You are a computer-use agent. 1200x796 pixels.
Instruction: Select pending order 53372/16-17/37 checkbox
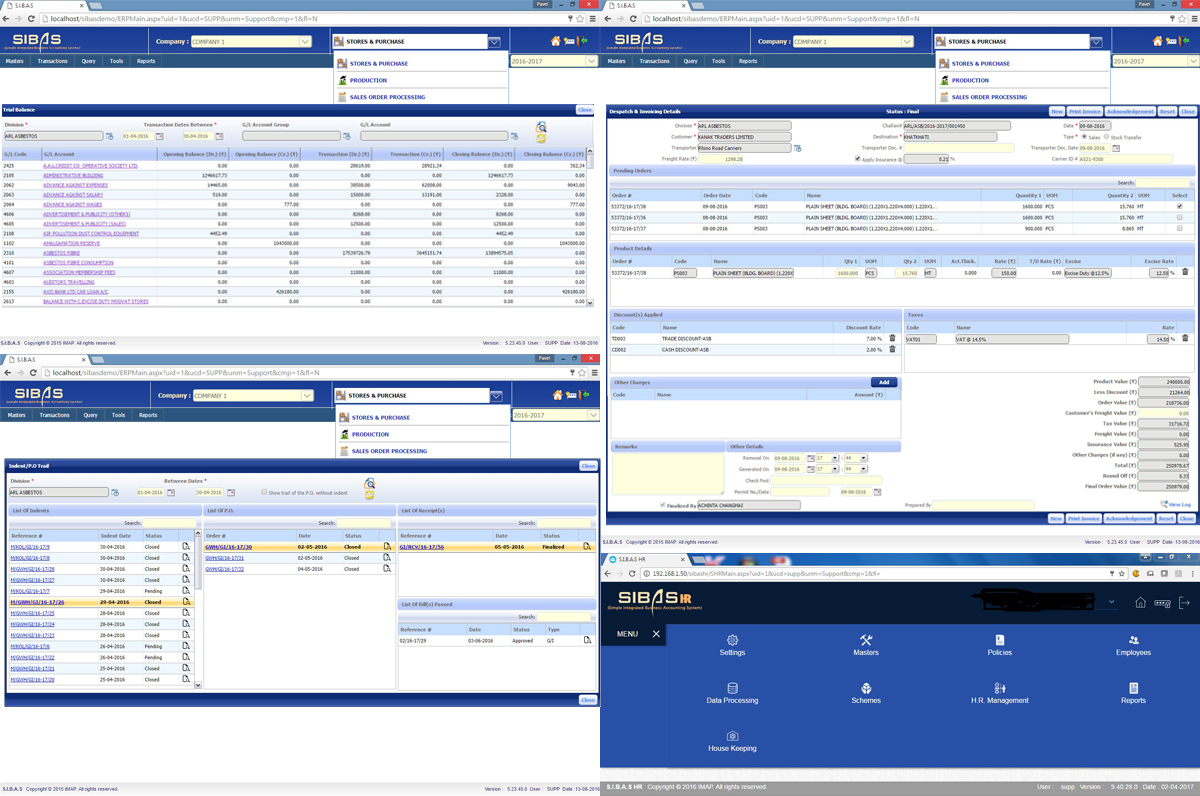tap(1180, 229)
